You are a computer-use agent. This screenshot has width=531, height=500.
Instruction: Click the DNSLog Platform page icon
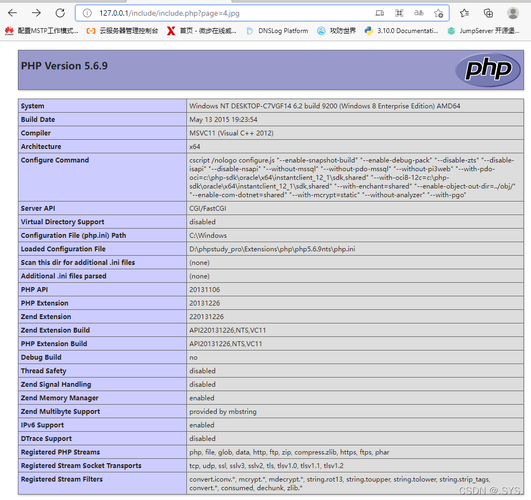tap(250, 31)
